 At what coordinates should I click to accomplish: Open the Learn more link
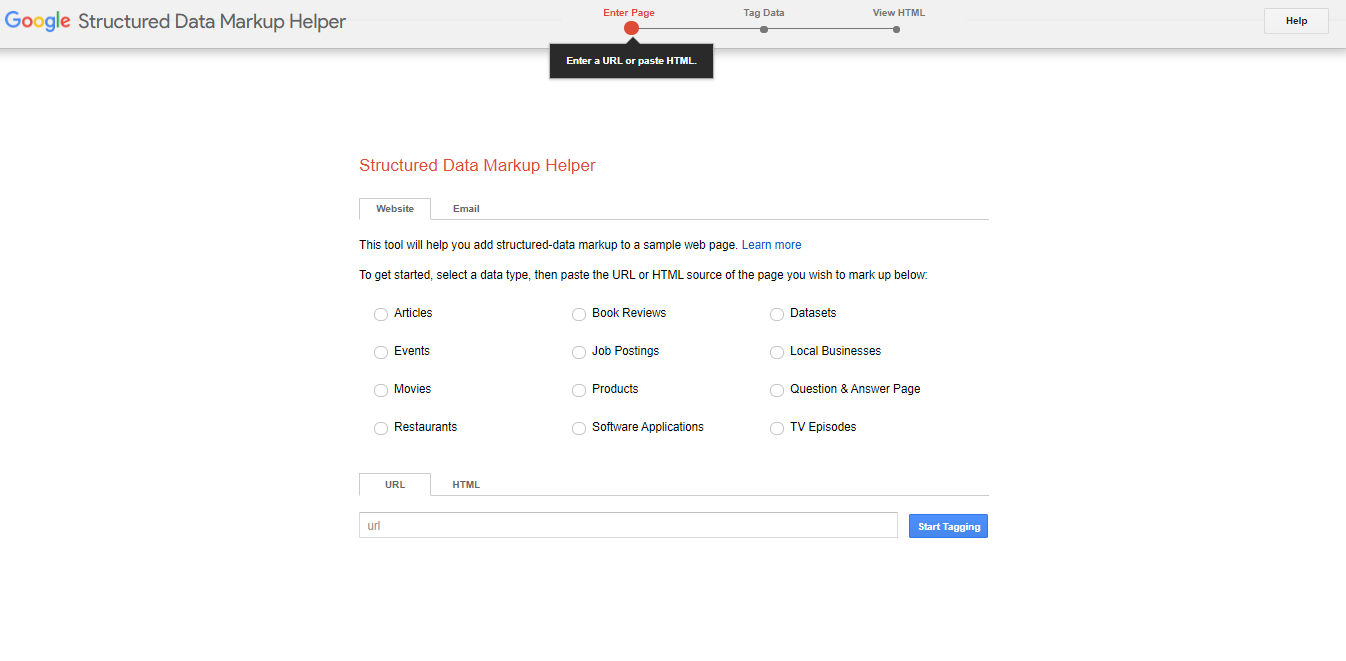771,245
